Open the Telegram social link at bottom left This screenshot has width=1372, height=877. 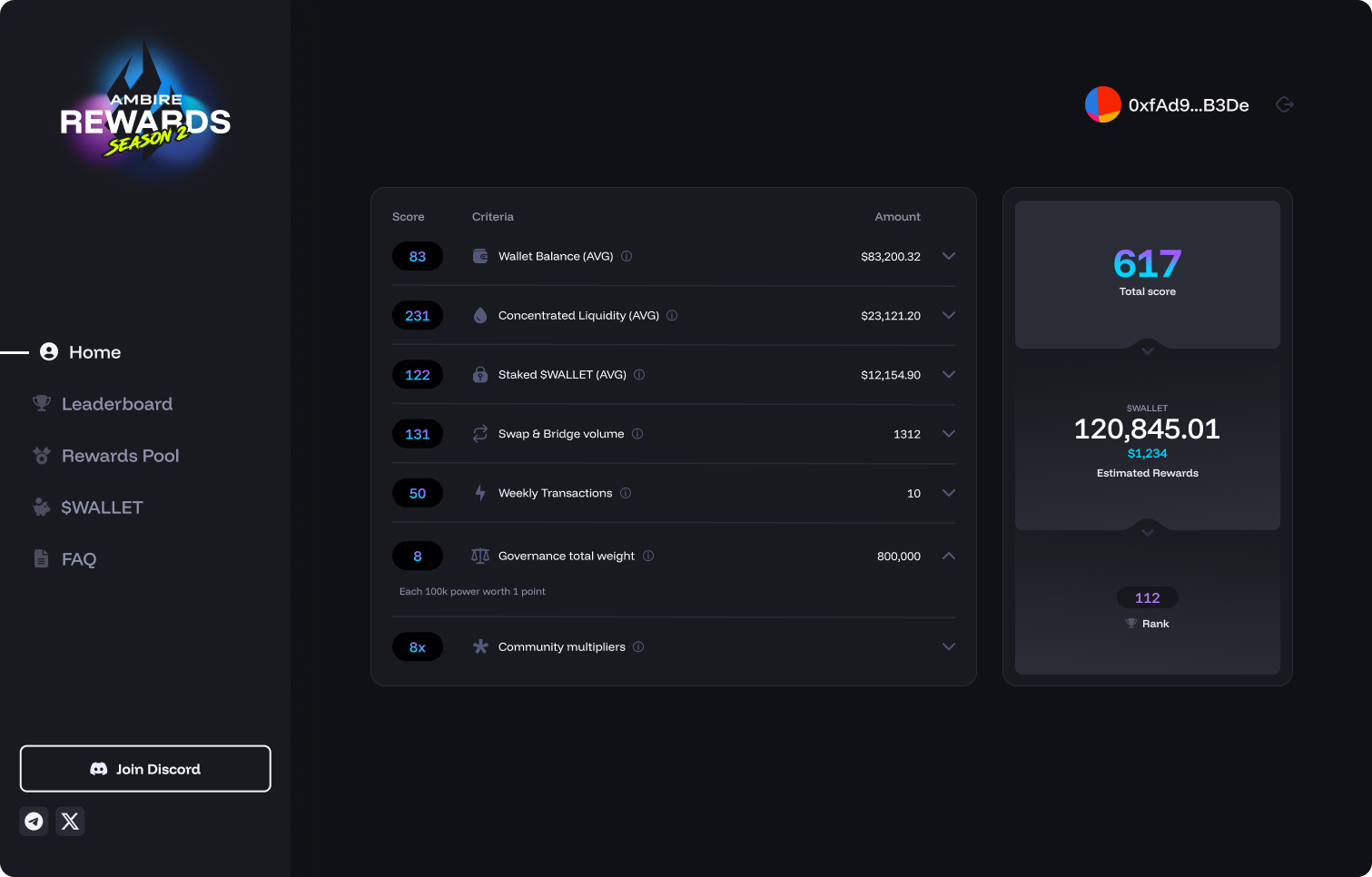(x=34, y=821)
